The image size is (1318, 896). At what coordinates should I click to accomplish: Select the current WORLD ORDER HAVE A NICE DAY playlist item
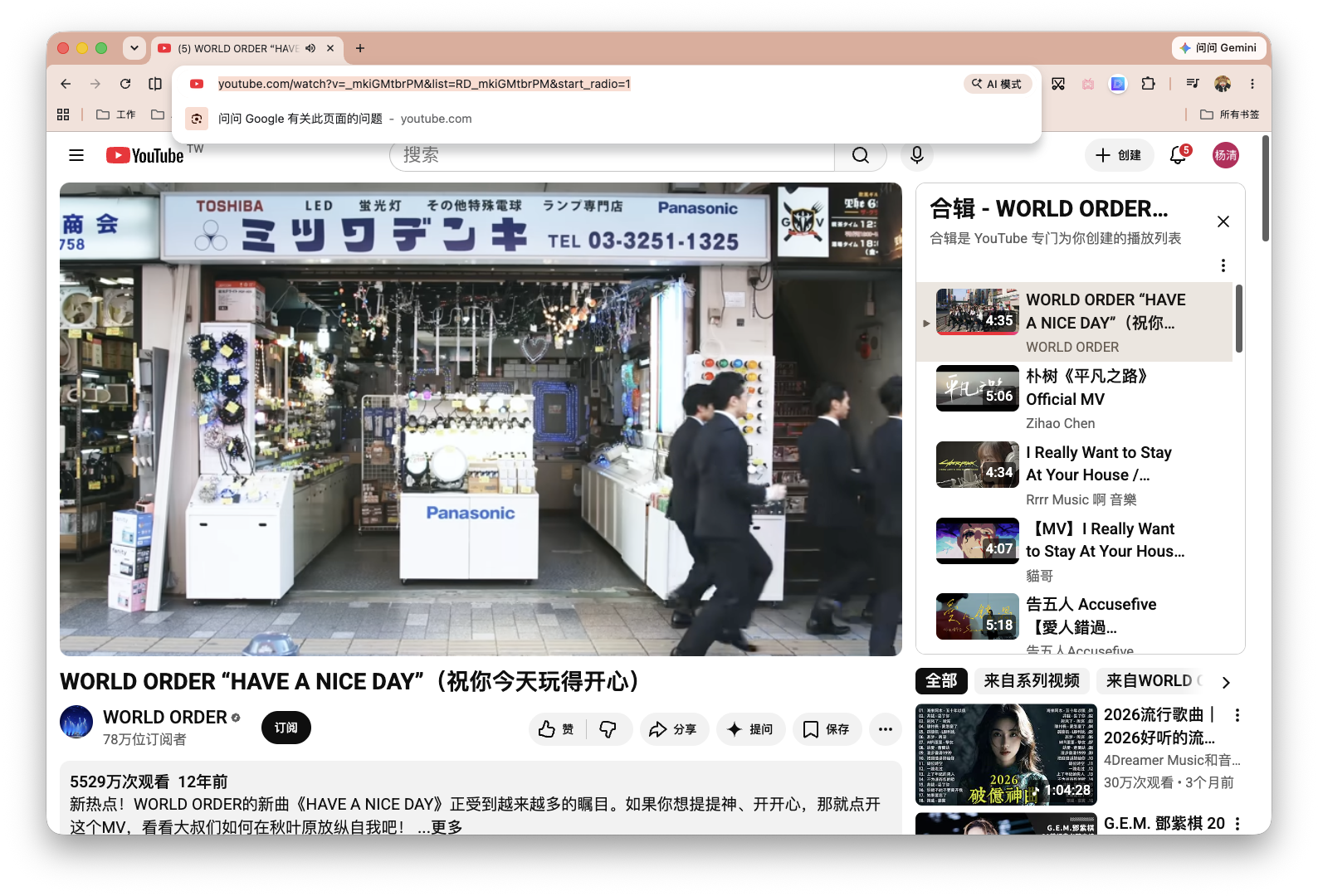pyautogui.click(x=1074, y=322)
